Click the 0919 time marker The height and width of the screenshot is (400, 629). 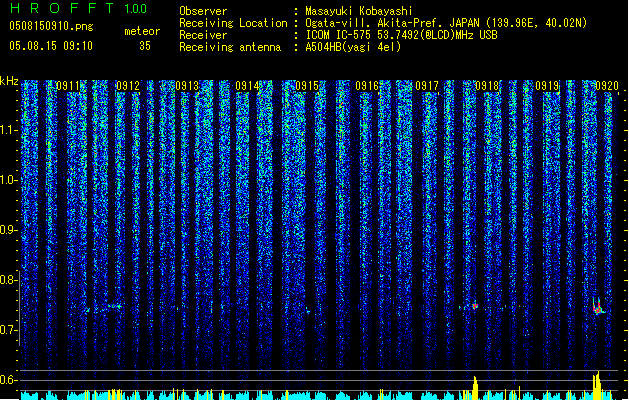[x=547, y=86]
